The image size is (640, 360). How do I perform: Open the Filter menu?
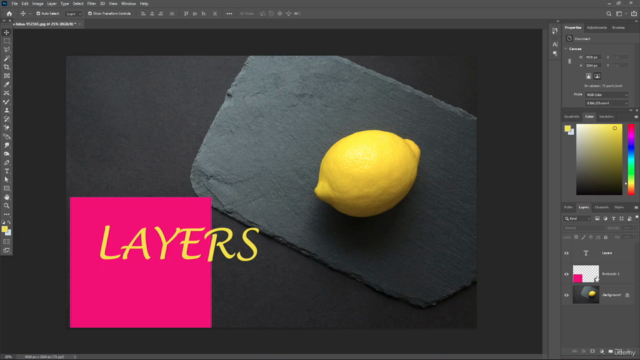coord(91,4)
